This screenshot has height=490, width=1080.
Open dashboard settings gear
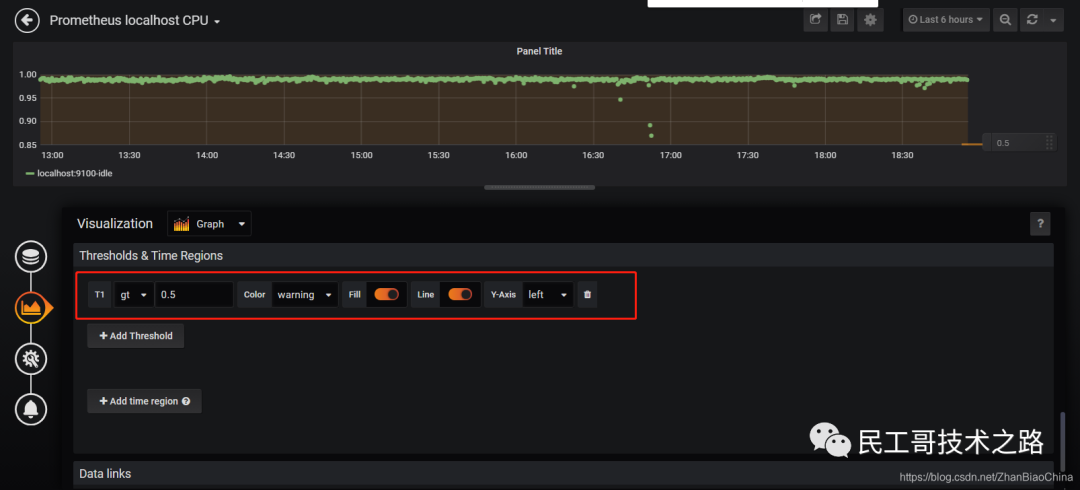tap(870, 19)
